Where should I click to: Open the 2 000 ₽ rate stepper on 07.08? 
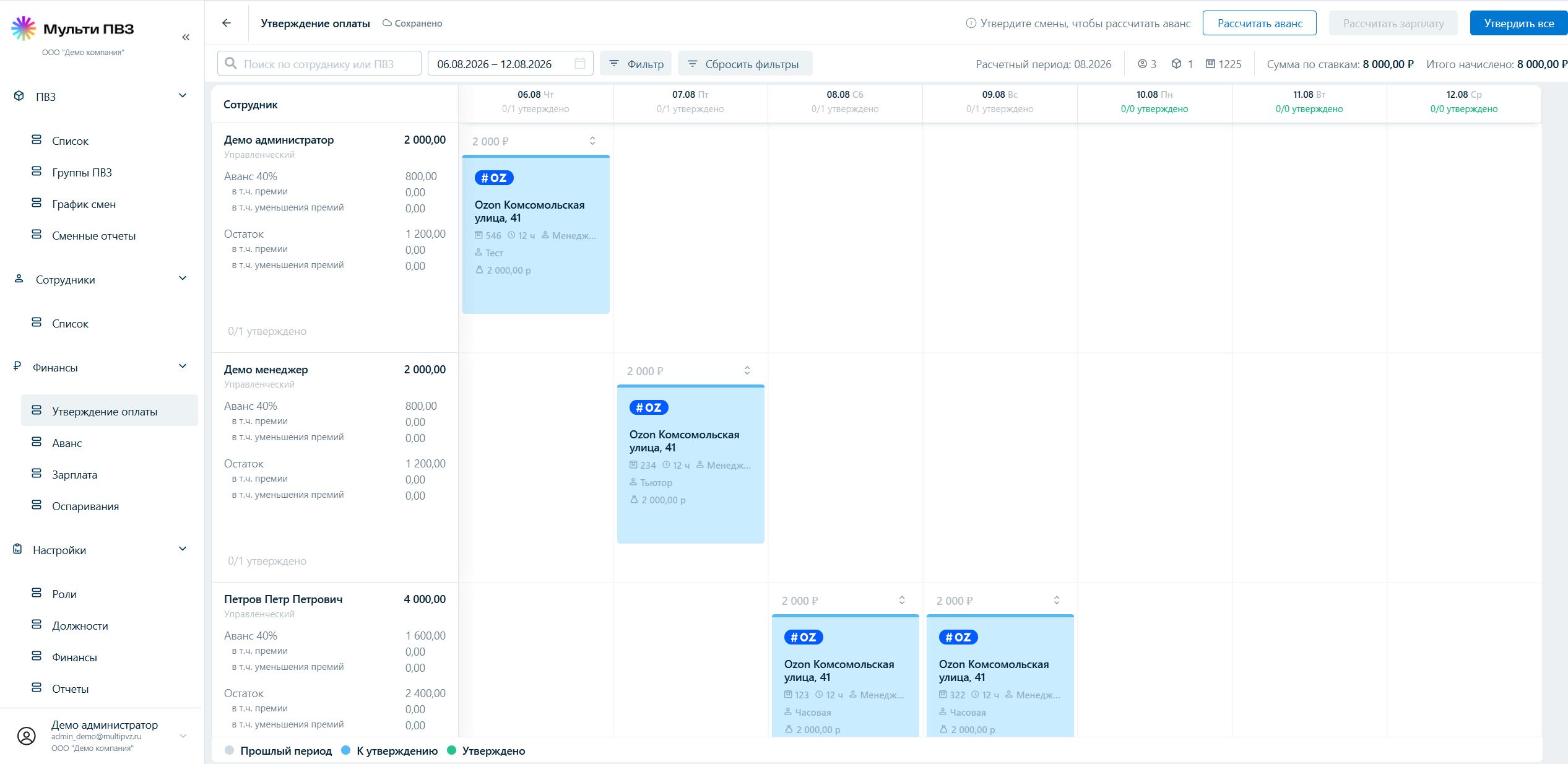coord(747,371)
